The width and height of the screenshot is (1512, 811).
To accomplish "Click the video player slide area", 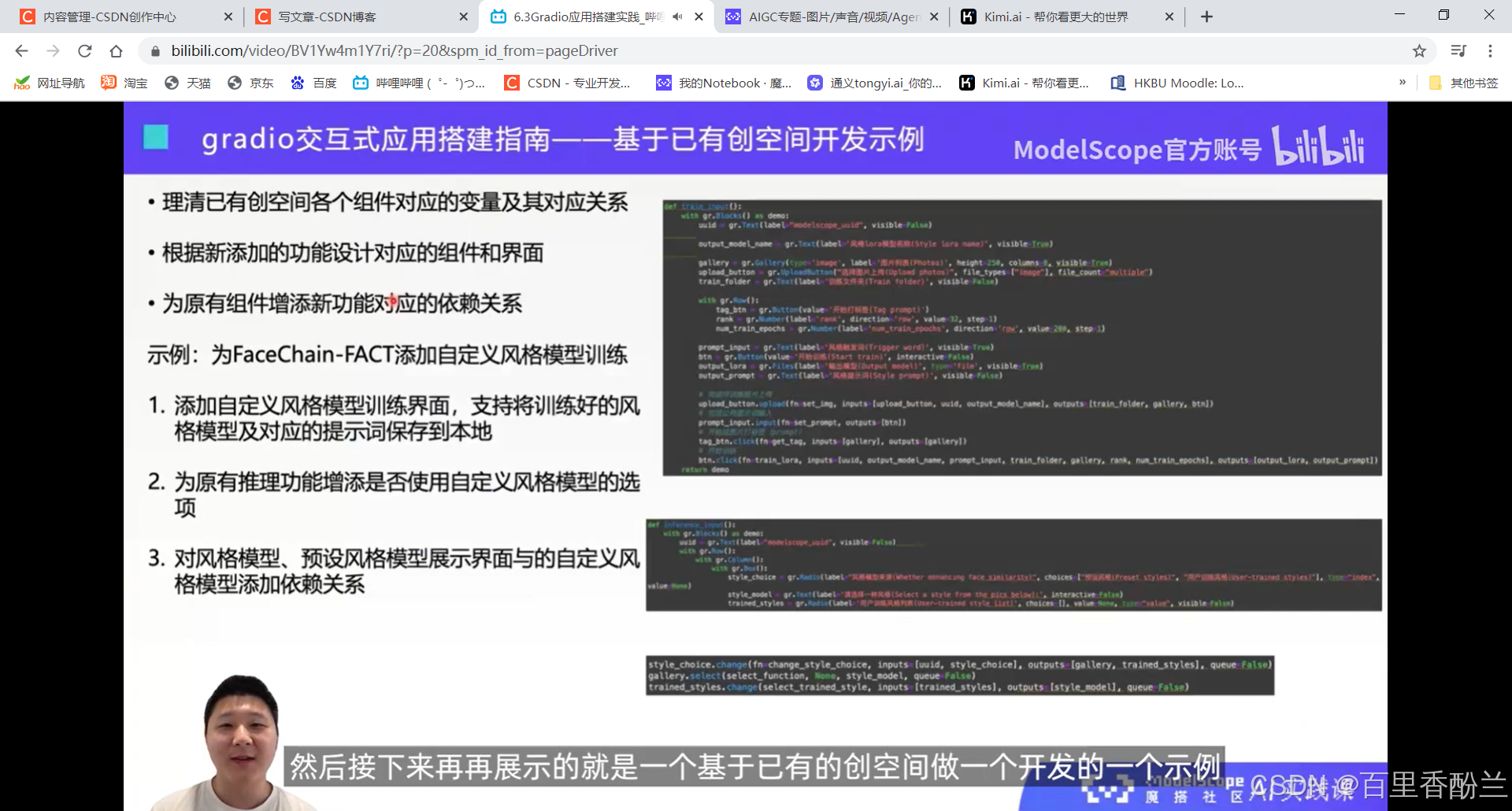I will (755, 456).
